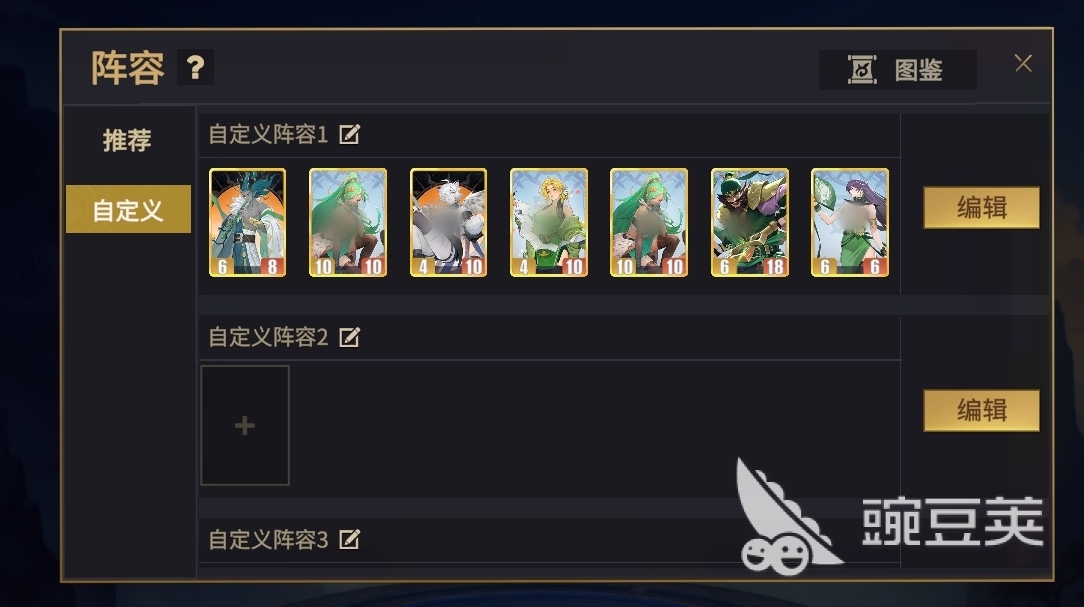This screenshot has width=1084, height=607.
Task: Close the 阵容 panel with X
Action: tap(1023, 64)
